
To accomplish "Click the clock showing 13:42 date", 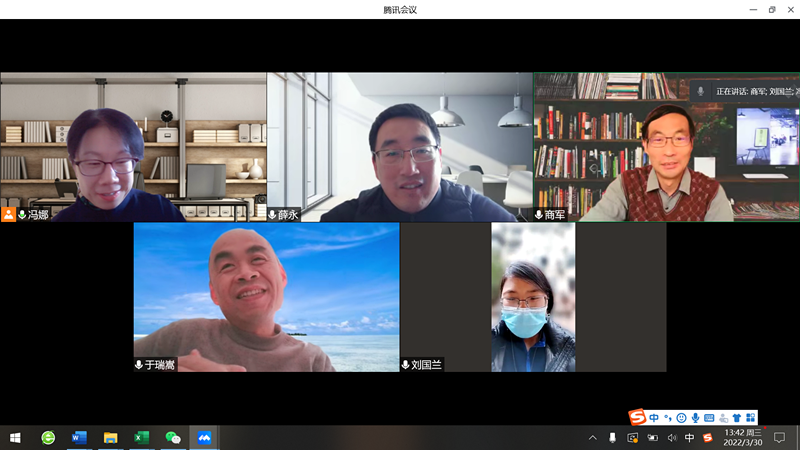I will [x=742, y=438].
